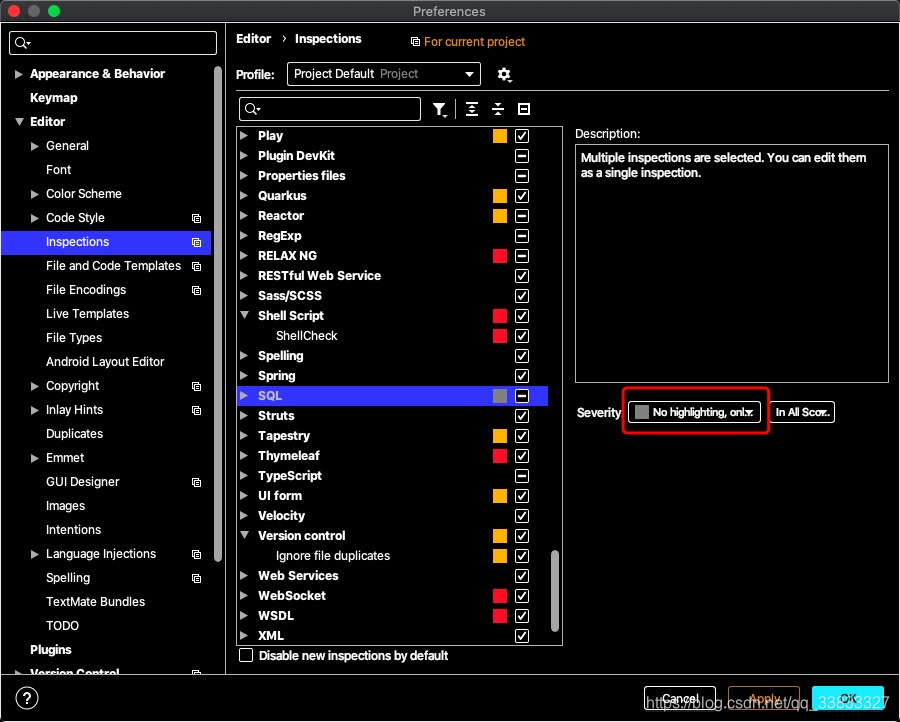
Task: Click the Tapestry yellow severity swatch
Action: tap(500, 436)
